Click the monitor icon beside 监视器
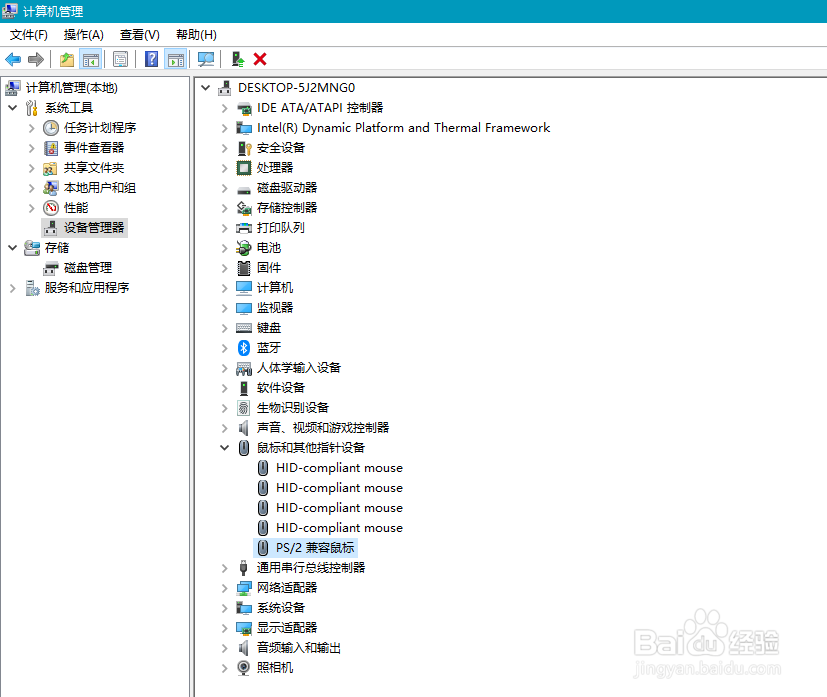This screenshot has width=827, height=697. pyautogui.click(x=244, y=308)
